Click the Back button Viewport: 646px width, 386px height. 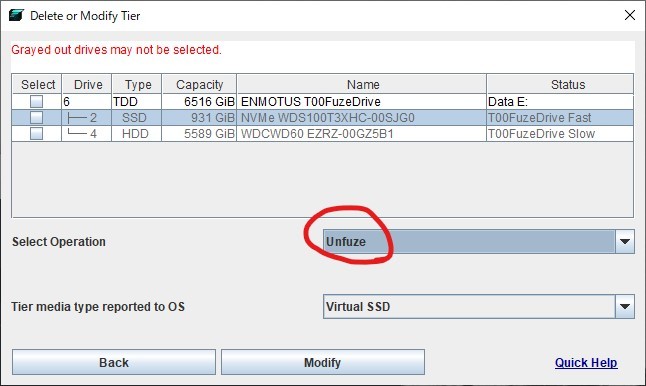[x=114, y=362]
